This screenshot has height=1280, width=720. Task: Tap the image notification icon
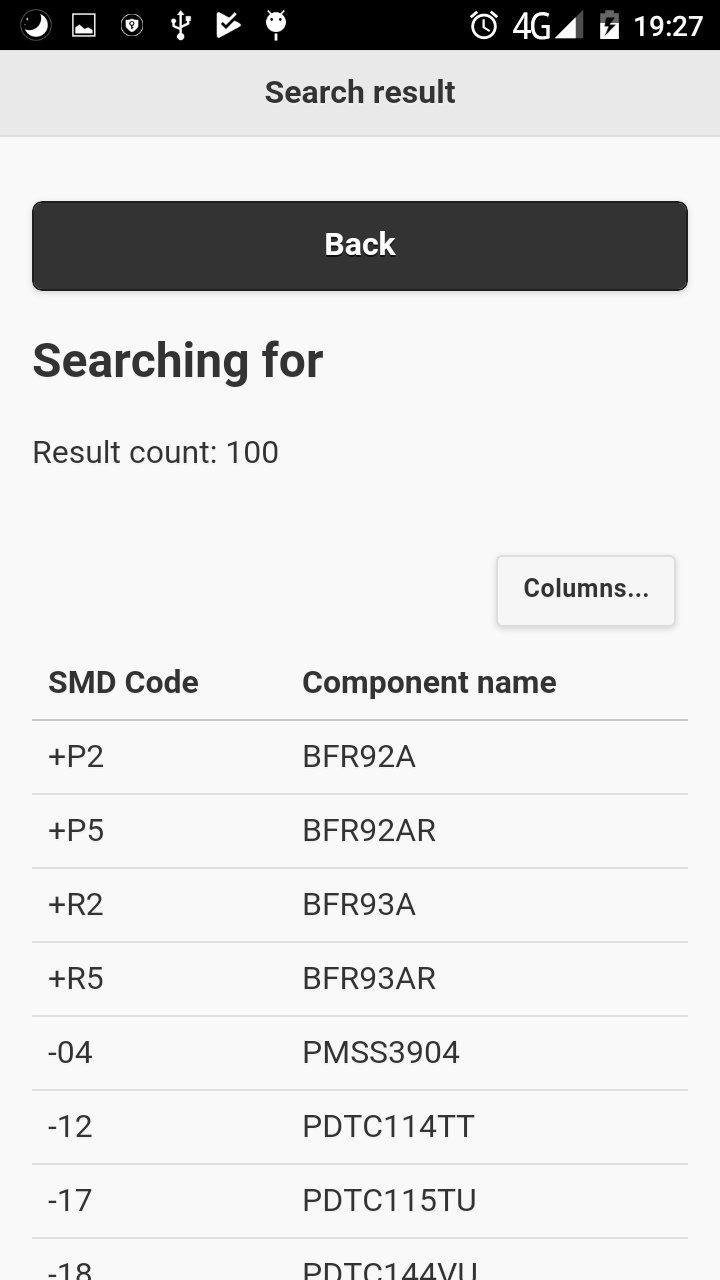[84, 25]
